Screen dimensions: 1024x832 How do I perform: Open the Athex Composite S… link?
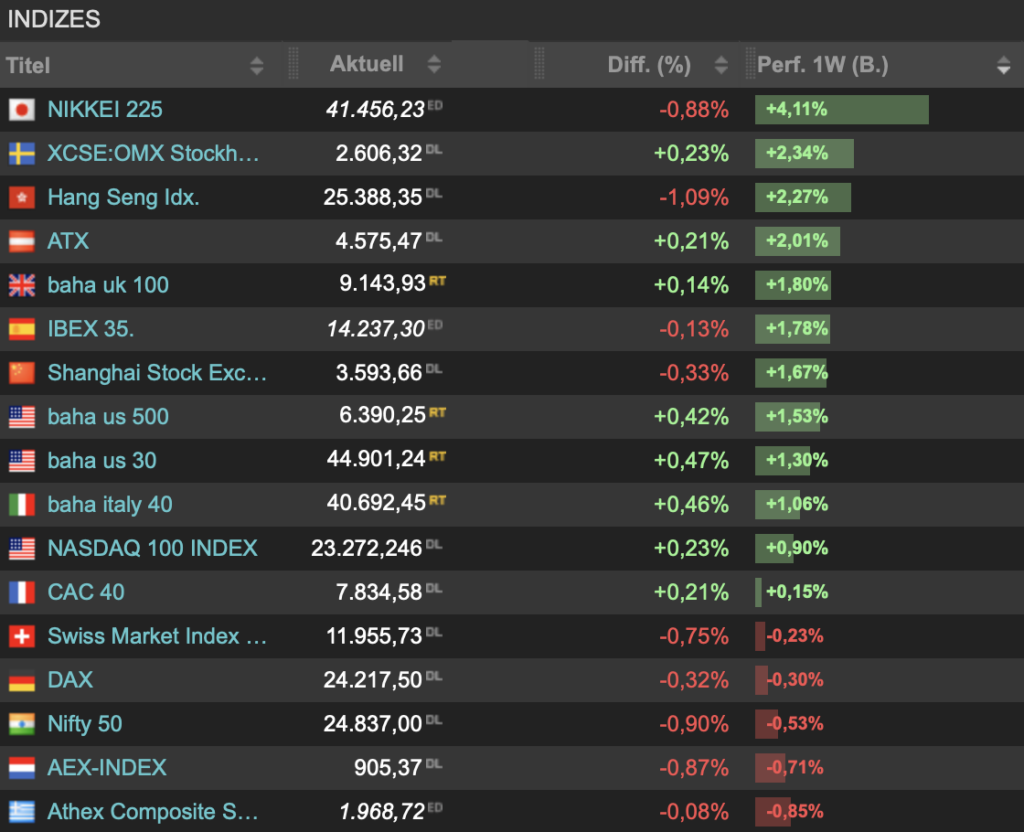click(x=153, y=812)
